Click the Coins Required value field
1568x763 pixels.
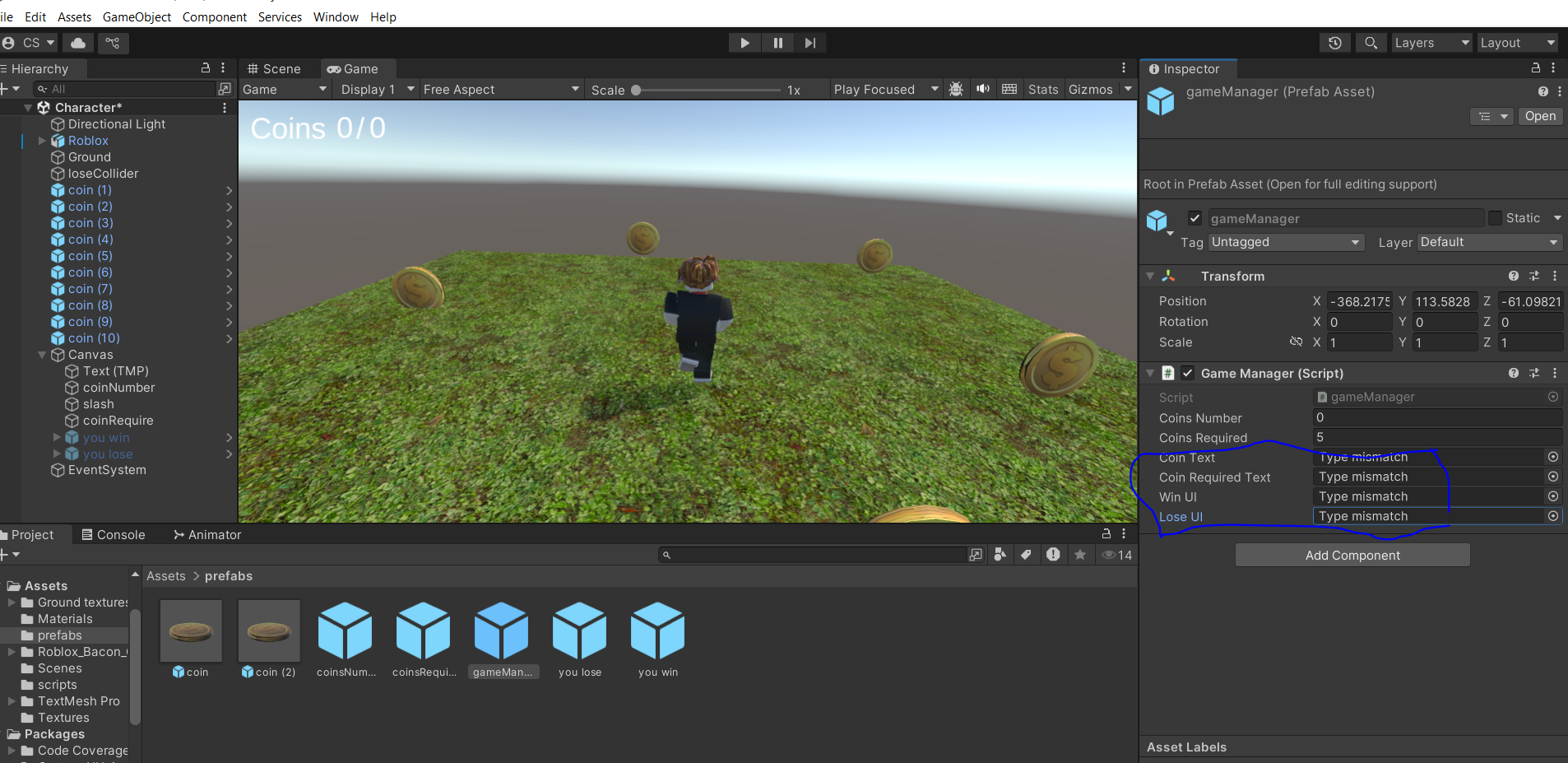[x=1437, y=437]
